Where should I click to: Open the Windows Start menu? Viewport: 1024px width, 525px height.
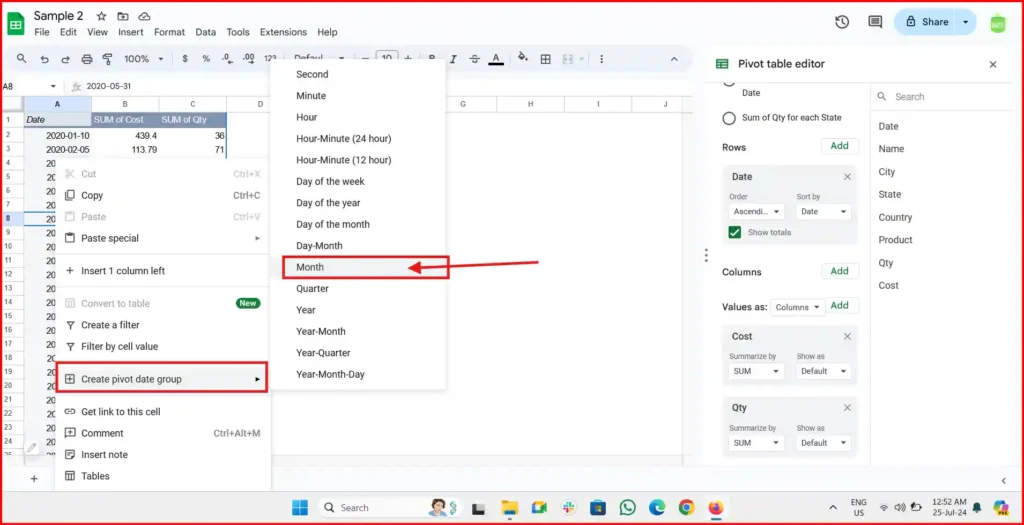(x=300, y=507)
